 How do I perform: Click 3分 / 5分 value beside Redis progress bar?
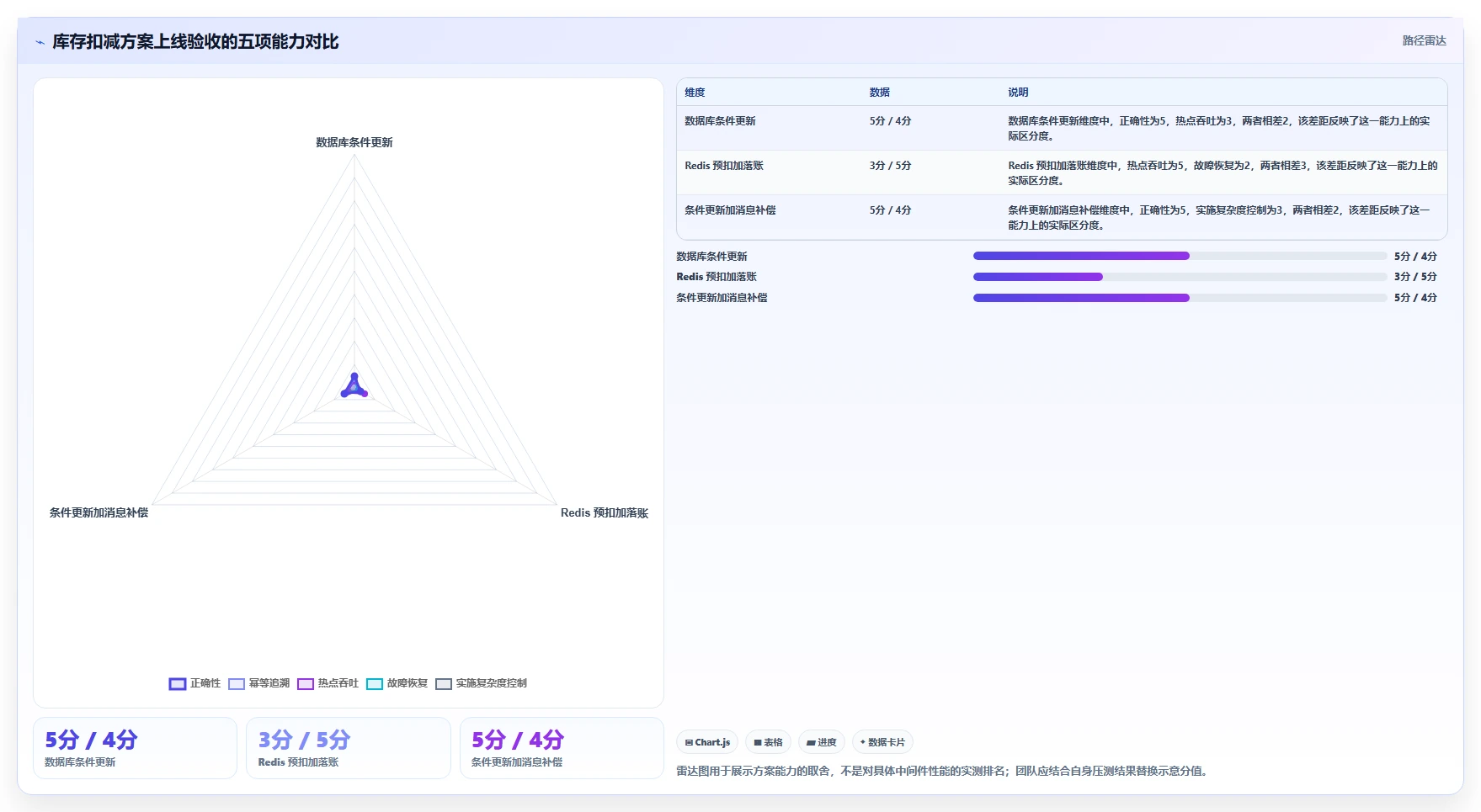coord(1415,277)
